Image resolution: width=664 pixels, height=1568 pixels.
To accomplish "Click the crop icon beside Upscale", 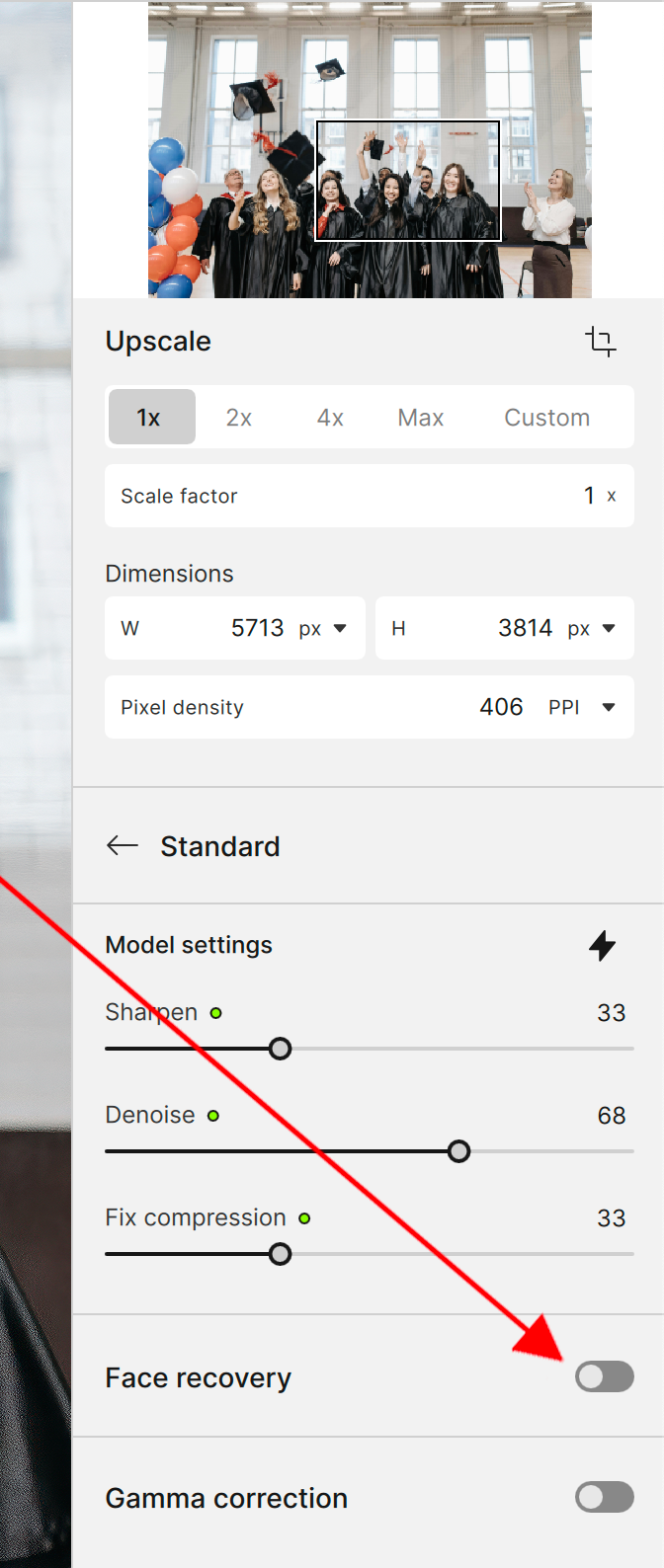I will pyautogui.click(x=601, y=342).
